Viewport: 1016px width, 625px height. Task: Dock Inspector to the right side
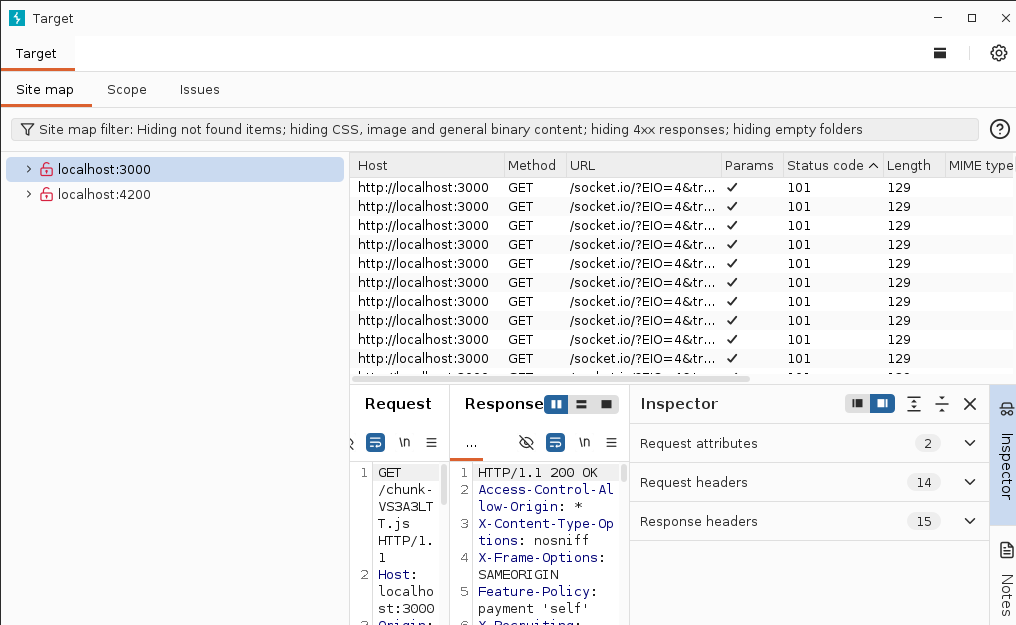(x=882, y=403)
